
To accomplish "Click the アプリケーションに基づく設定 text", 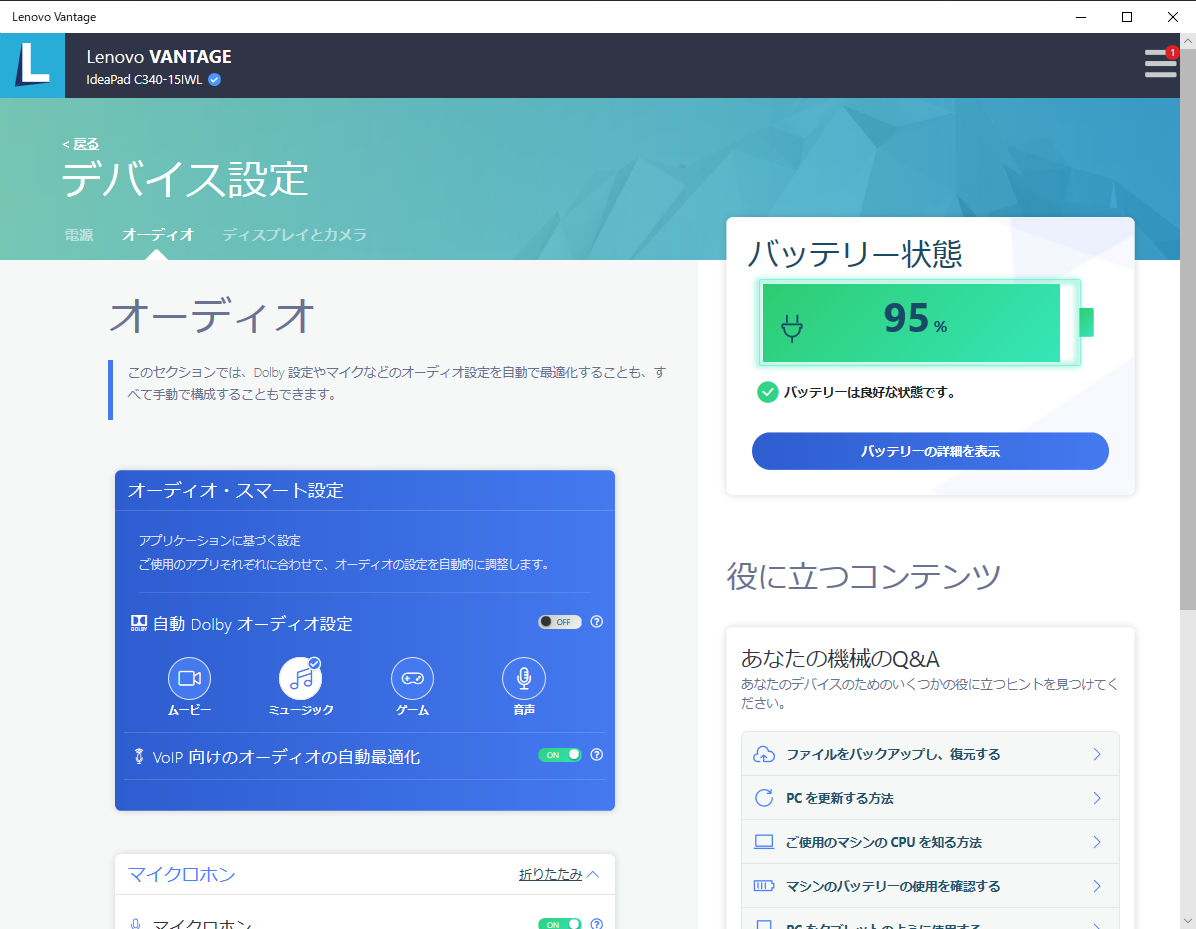I will tap(220, 540).
